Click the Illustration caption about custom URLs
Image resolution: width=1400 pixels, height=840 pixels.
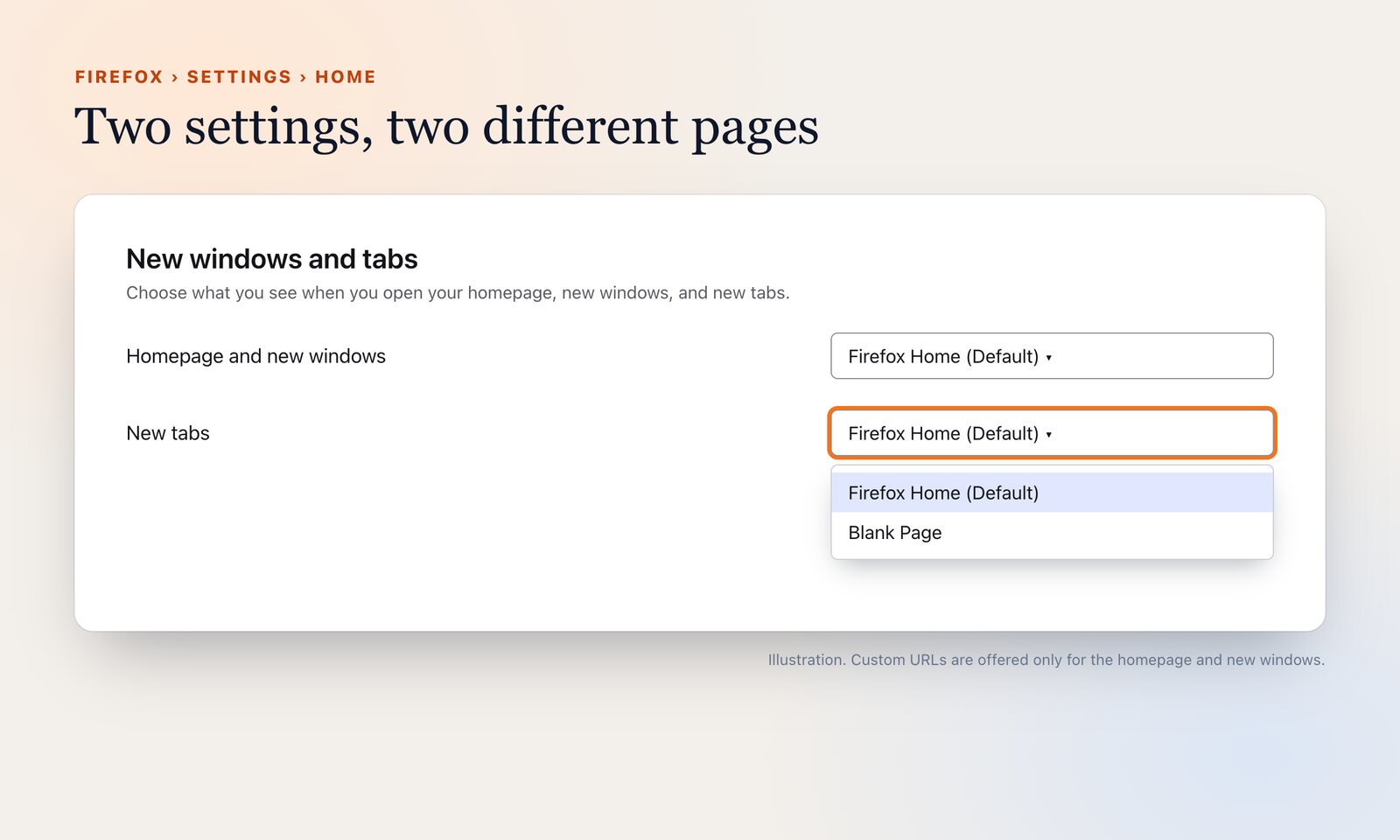pyautogui.click(x=1046, y=660)
